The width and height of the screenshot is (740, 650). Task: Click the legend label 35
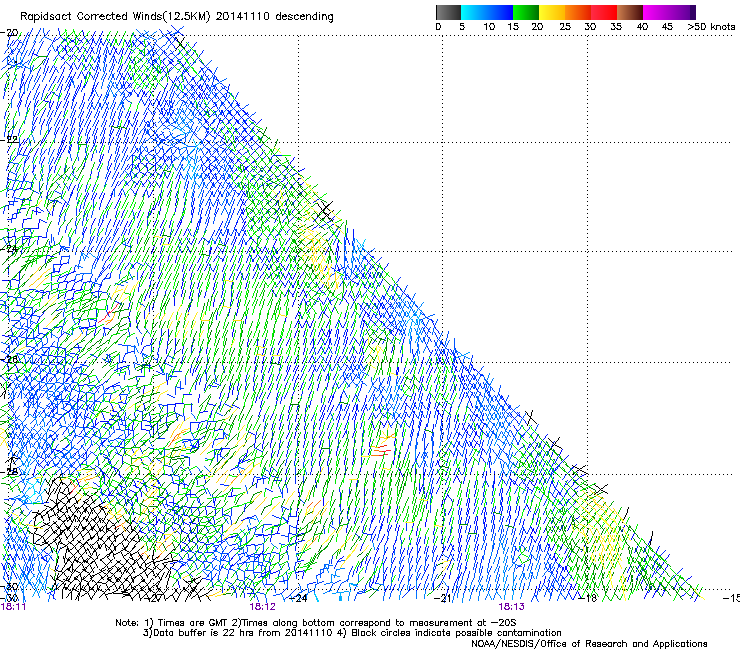coord(616,27)
